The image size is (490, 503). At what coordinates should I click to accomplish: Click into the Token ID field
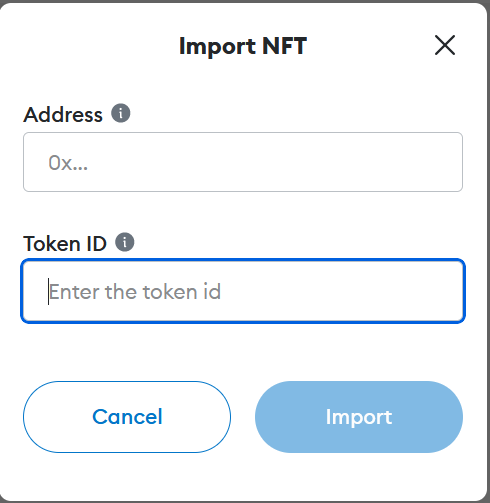click(x=243, y=291)
